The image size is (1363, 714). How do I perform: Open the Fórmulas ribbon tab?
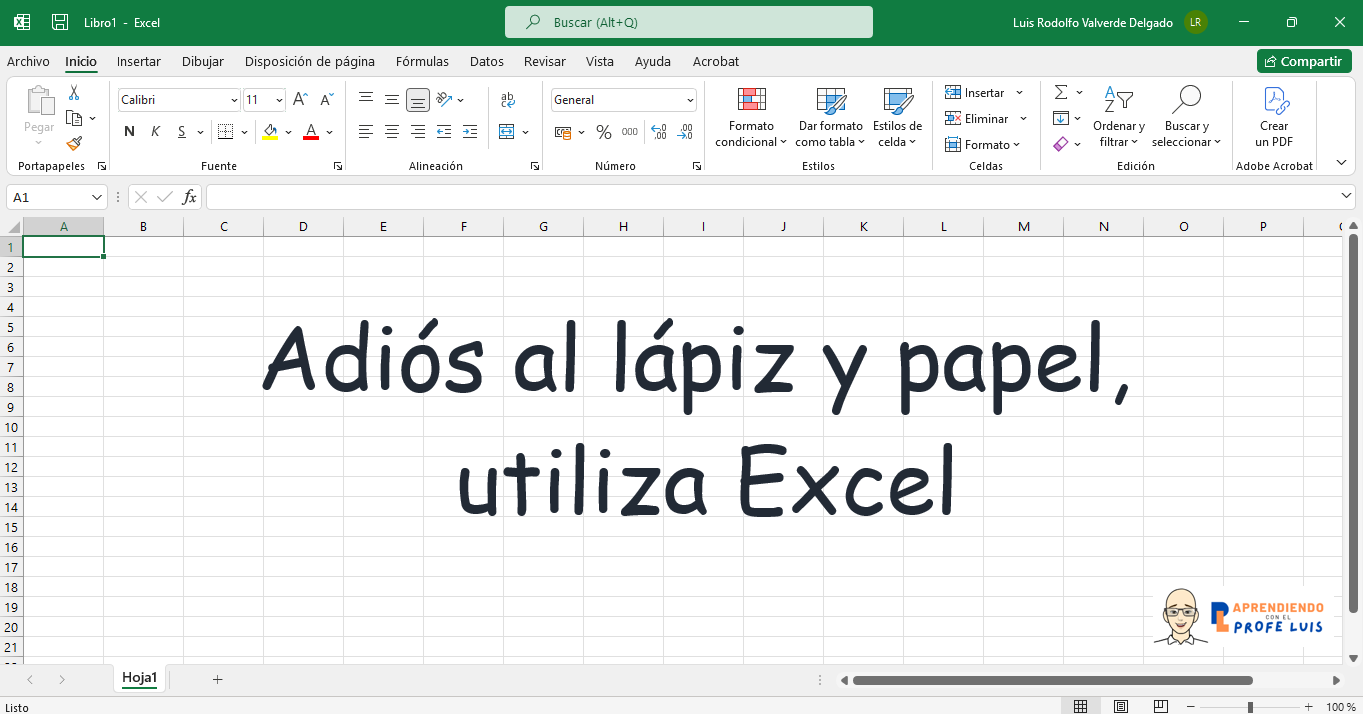422,61
